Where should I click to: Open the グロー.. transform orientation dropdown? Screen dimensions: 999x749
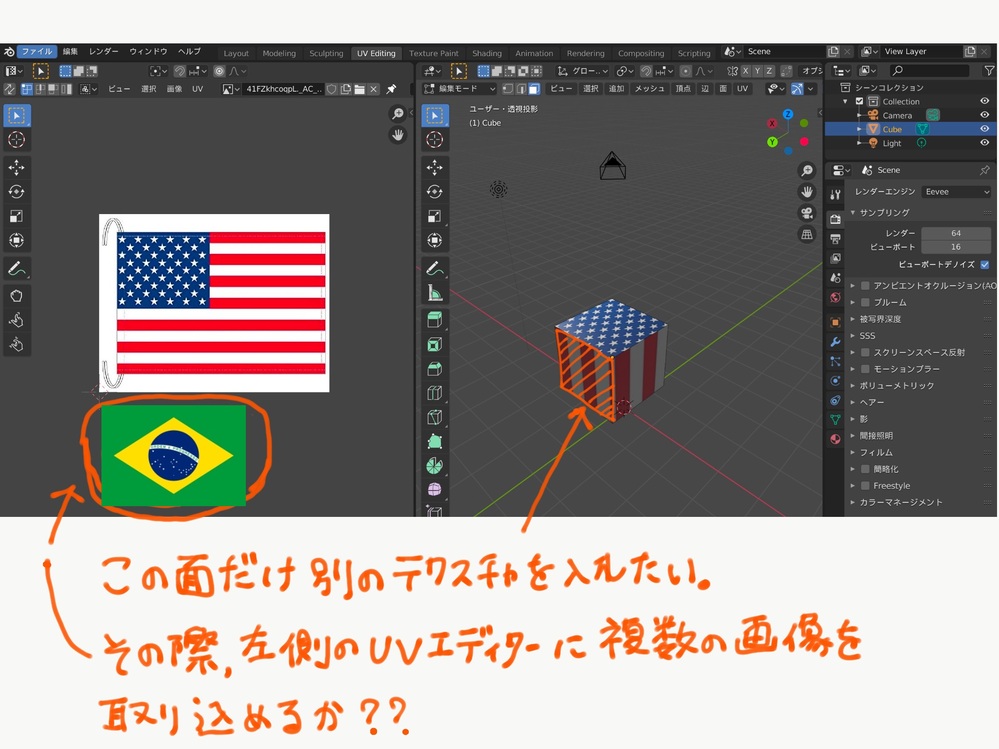pos(582,71)
